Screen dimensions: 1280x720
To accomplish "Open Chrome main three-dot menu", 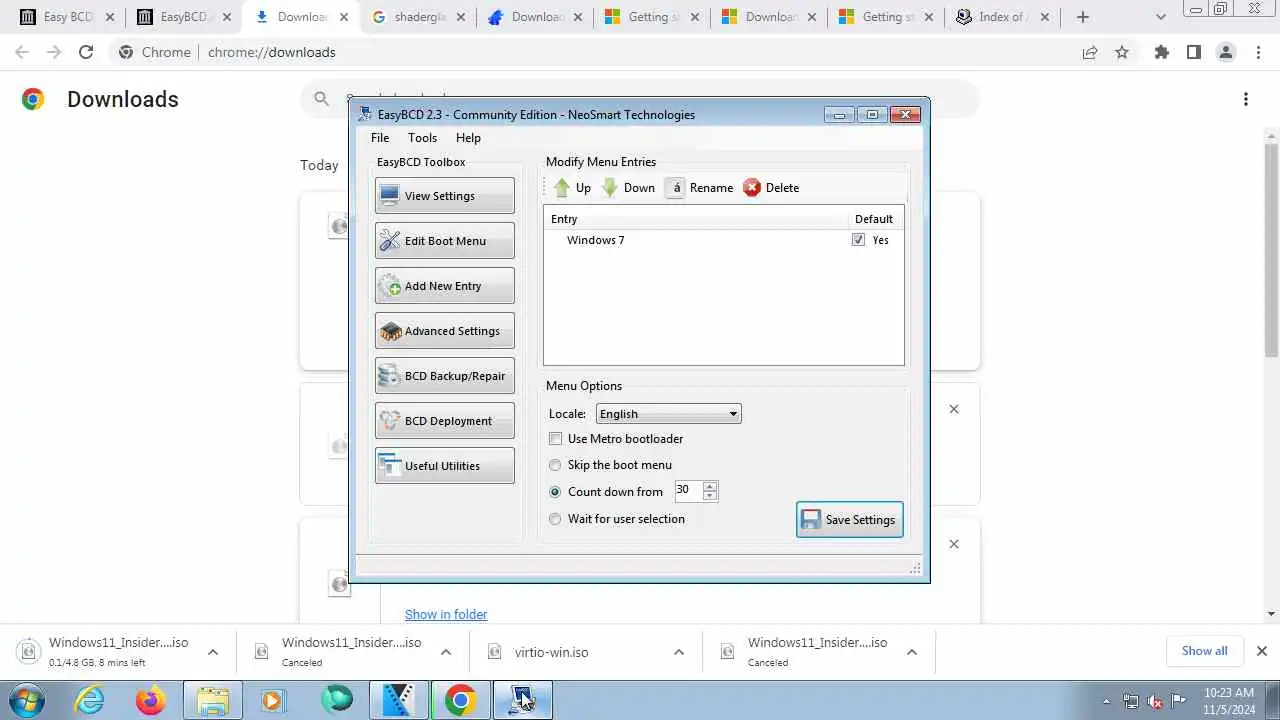I will [1258, 52].
